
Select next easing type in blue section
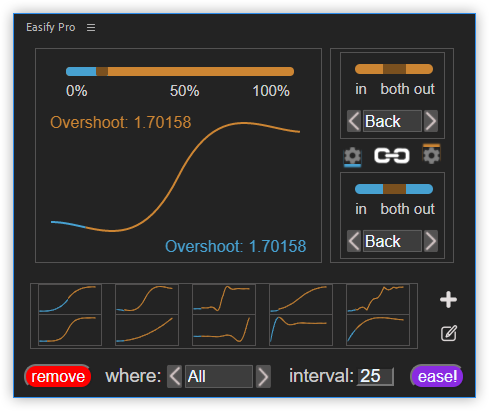tap(431, 241)
